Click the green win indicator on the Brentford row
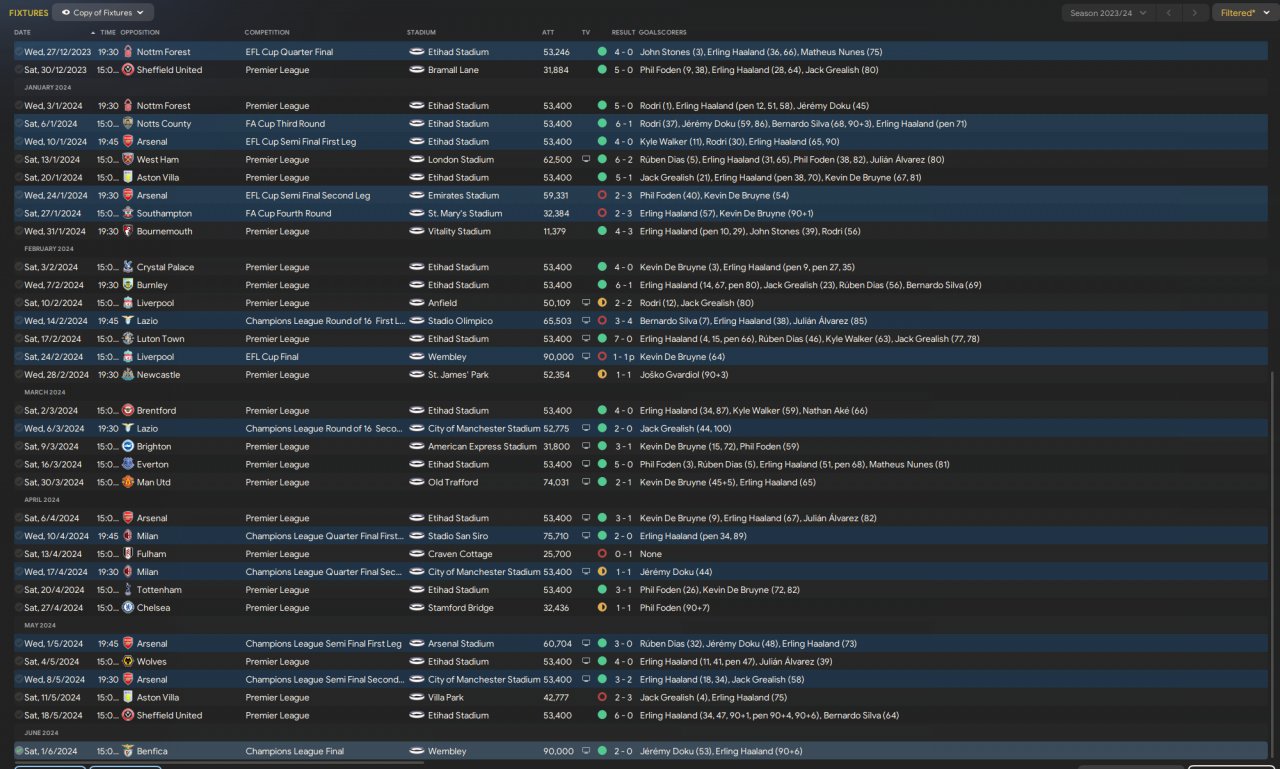 (602, 411)
